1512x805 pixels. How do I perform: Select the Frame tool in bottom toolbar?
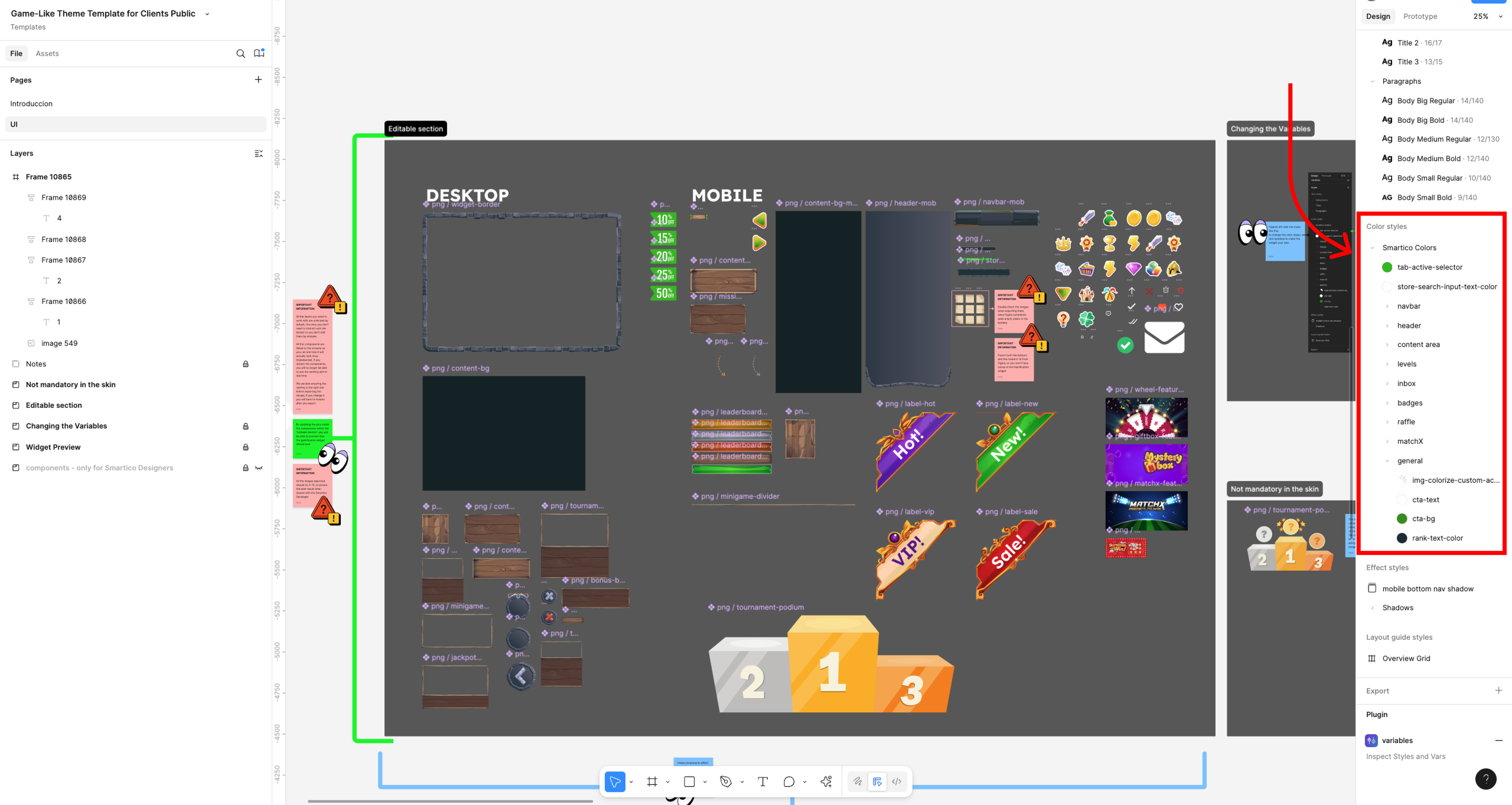[652, 781]
